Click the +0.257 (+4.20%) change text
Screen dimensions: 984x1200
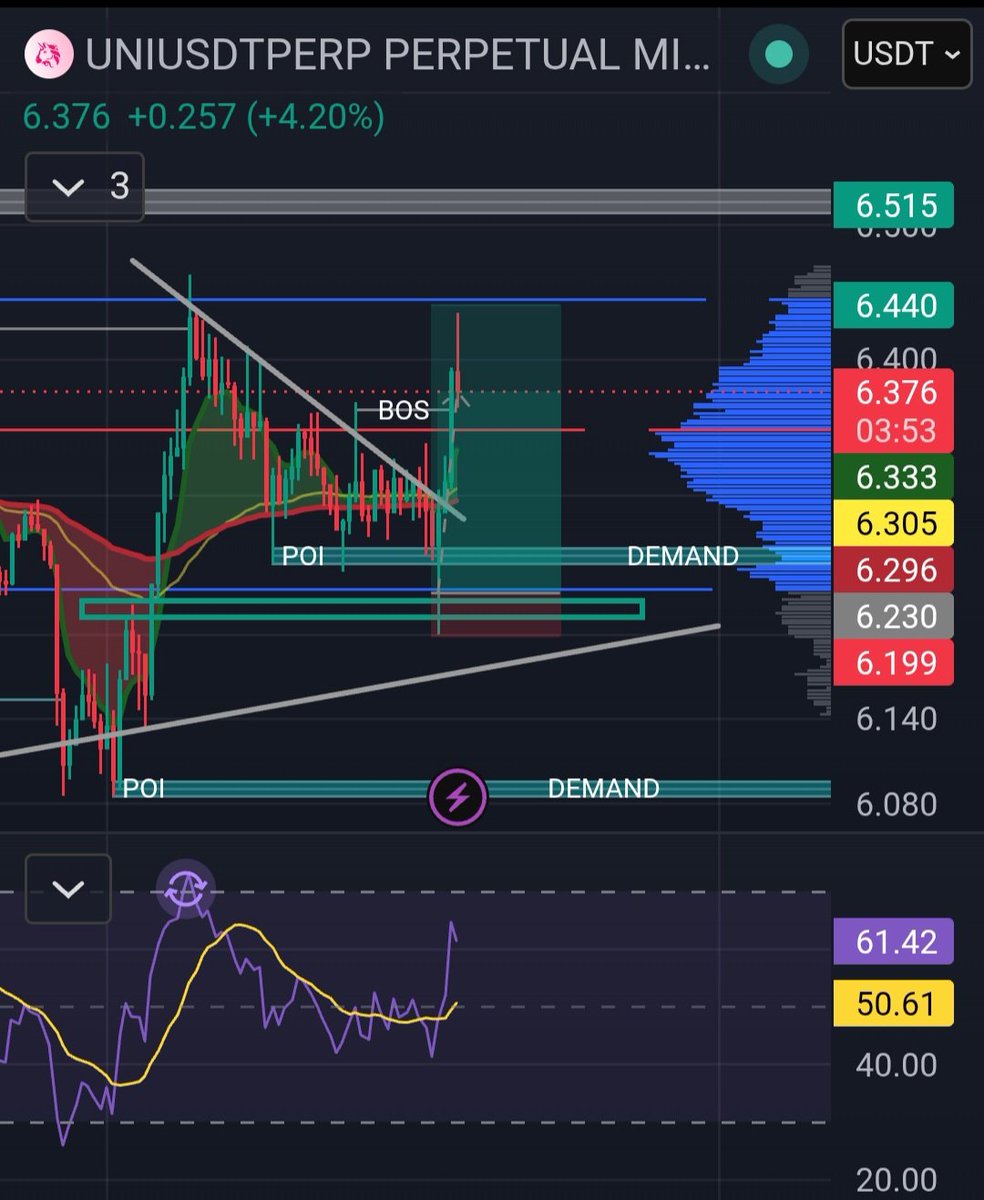[256, 117]
